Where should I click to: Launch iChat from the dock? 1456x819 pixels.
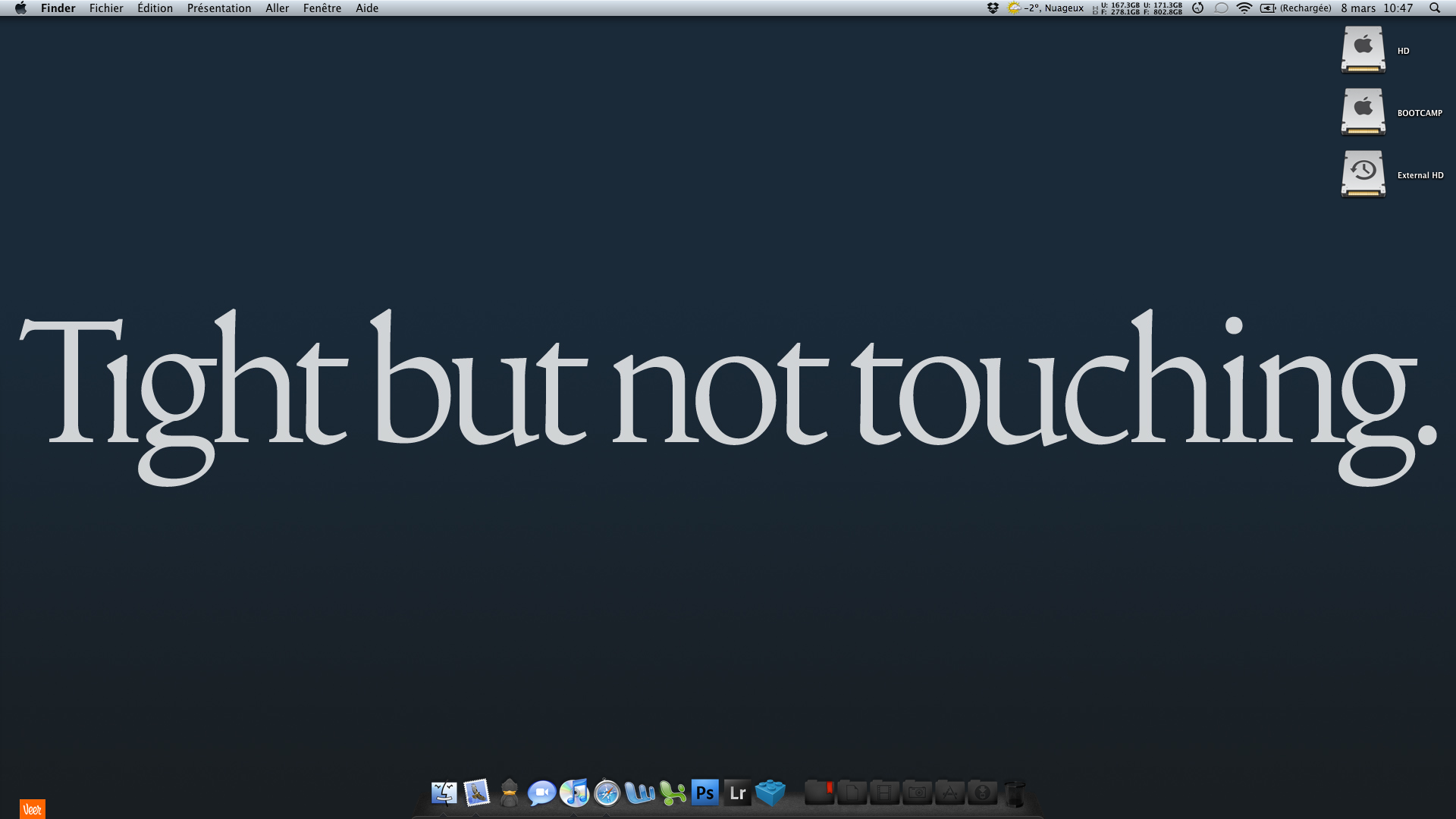tap(541, 793)
